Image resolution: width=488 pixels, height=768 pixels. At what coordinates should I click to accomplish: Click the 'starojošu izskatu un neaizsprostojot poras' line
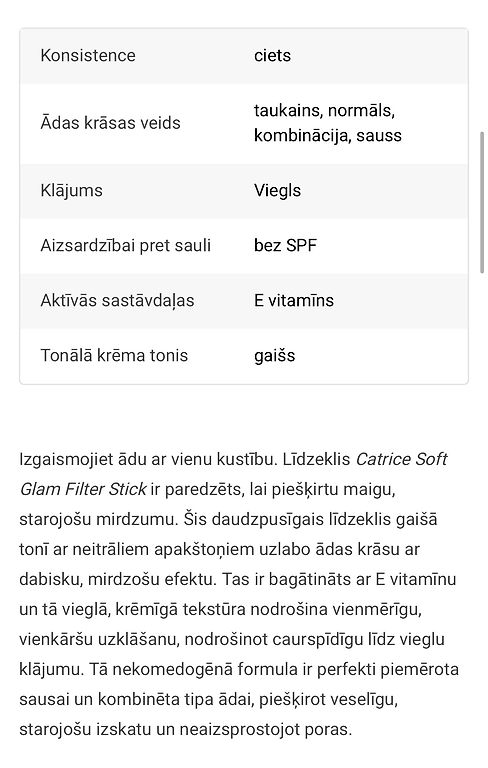coord(186,730)
